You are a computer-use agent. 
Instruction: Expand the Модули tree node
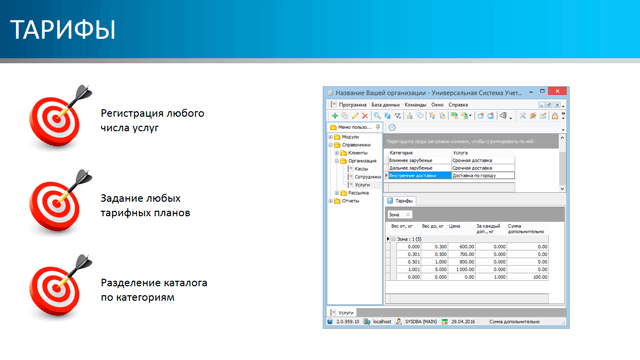[x=331, y=137]
